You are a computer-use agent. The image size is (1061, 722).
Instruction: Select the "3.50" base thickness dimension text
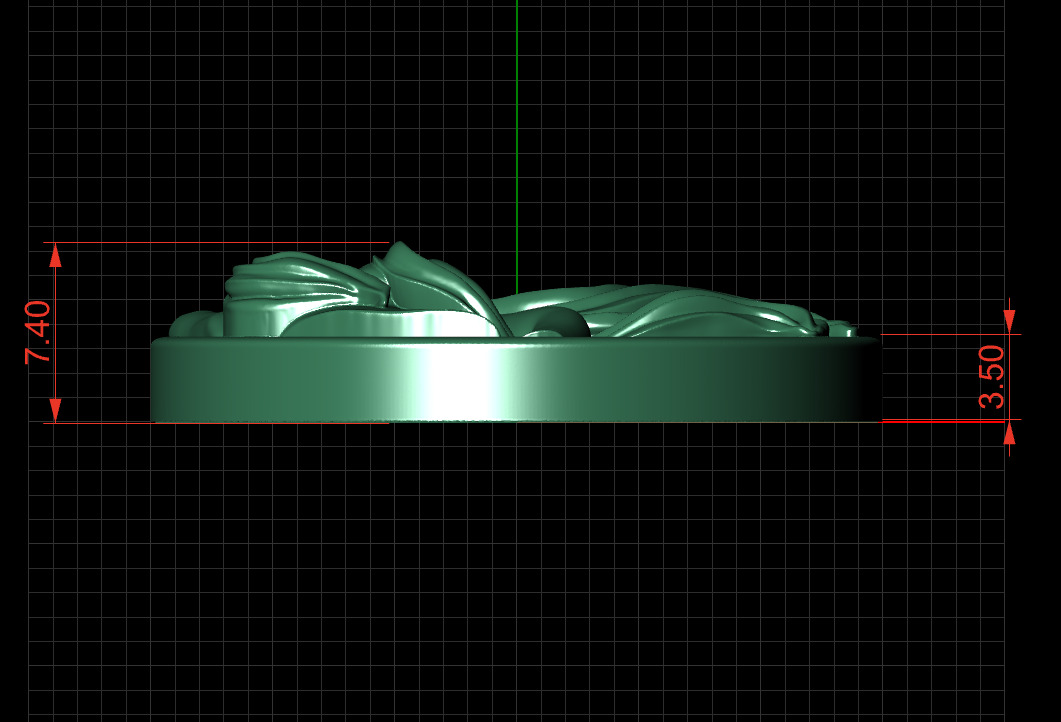992,376
